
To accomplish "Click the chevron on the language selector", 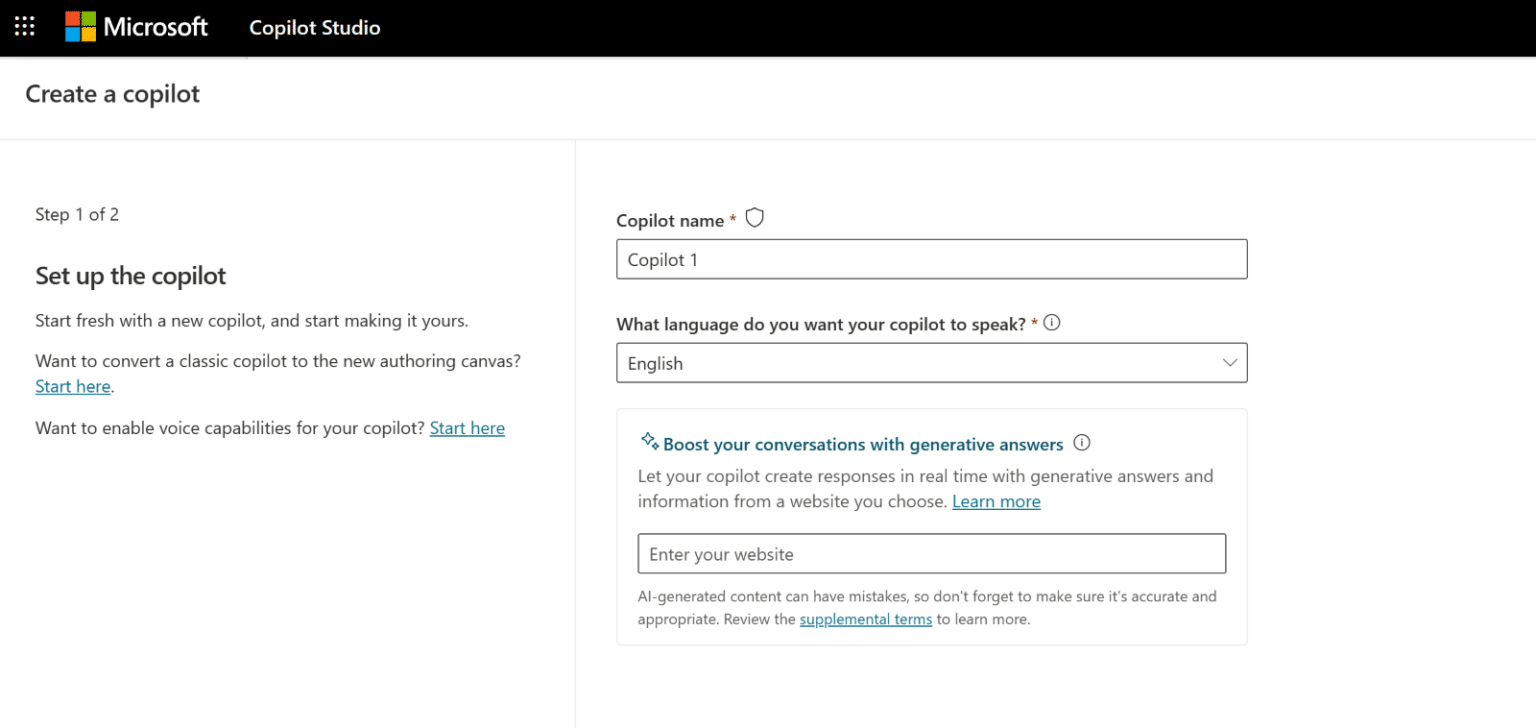I will pyautogui.click(x=1229, y=363).
